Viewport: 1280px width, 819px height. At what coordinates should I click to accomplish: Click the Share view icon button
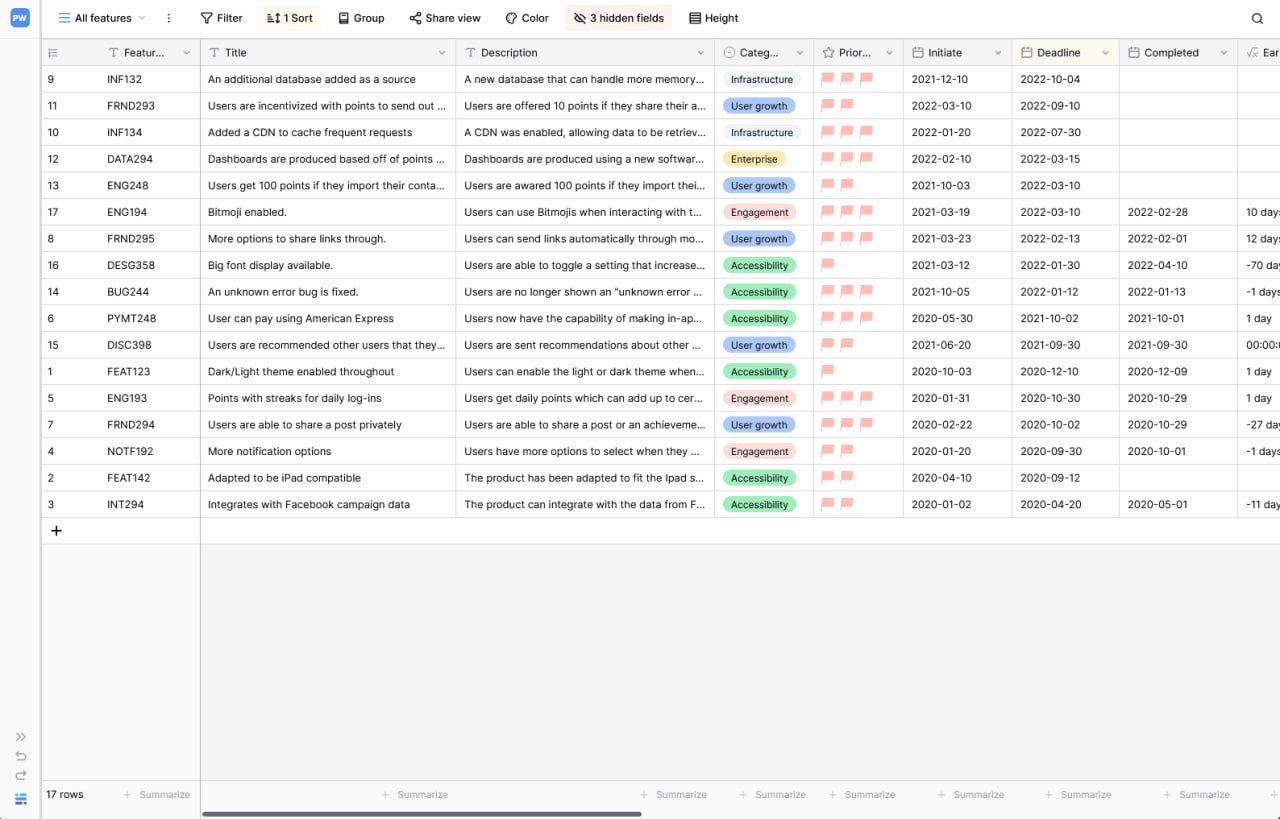(x=445, y=18)
